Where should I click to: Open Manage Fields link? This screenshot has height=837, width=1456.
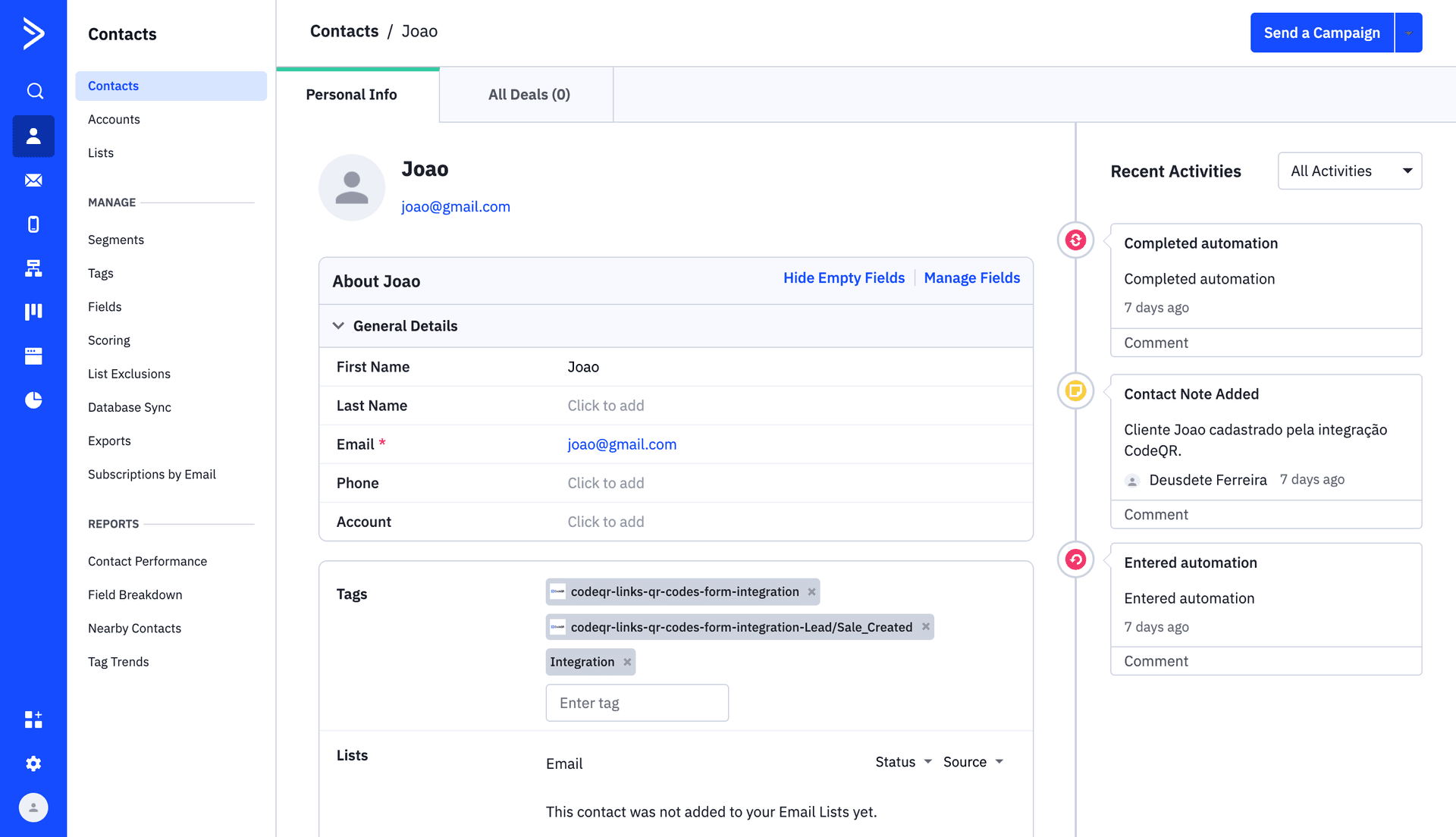click(971, 277)
